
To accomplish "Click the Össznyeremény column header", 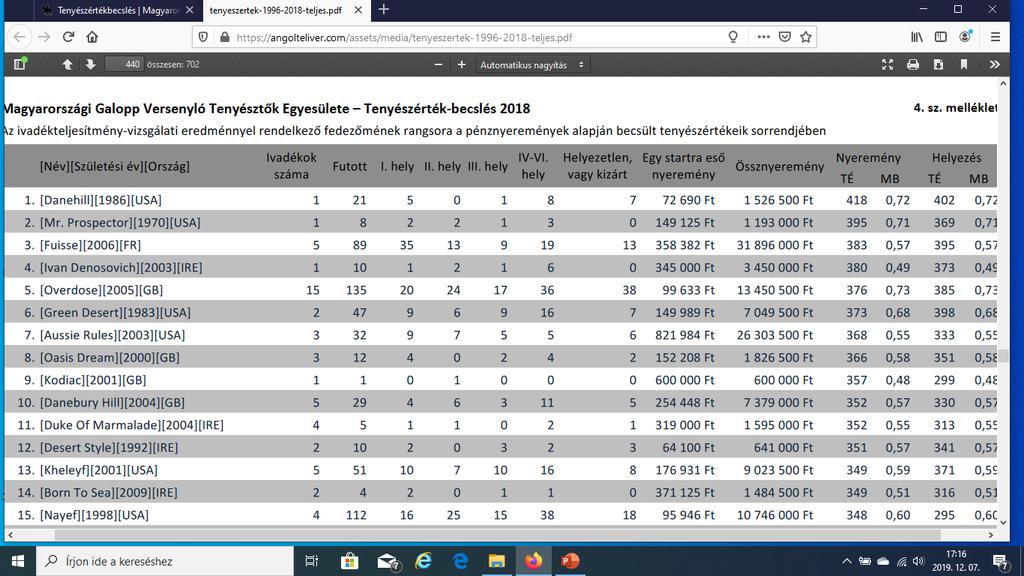I will 779,167.
